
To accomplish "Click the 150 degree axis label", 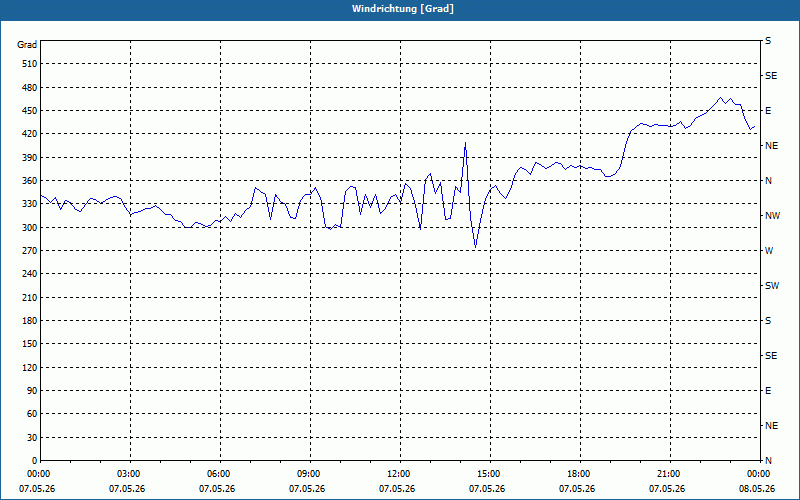I will [30, 344].
